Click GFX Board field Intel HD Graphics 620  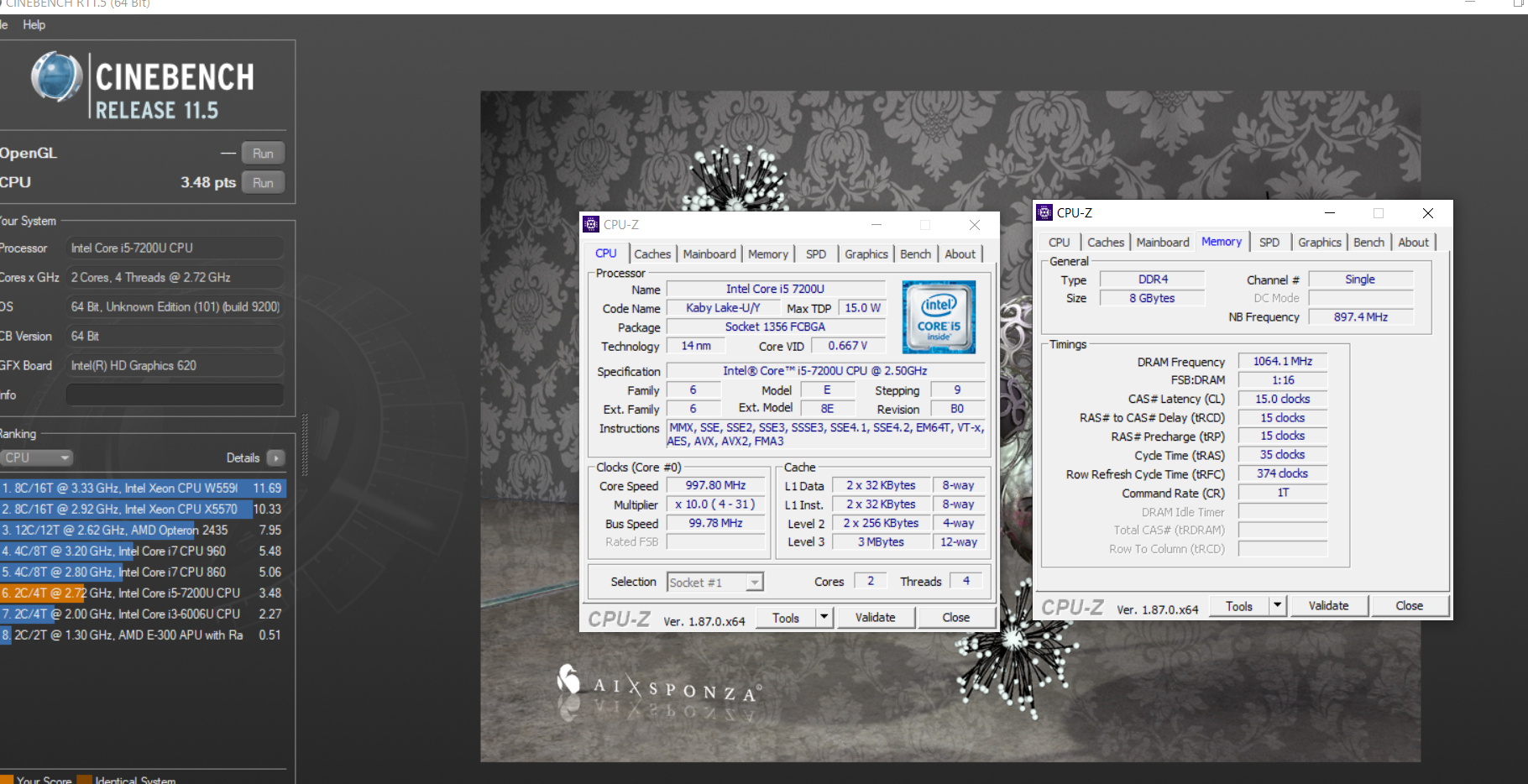[x=175, y=365]
